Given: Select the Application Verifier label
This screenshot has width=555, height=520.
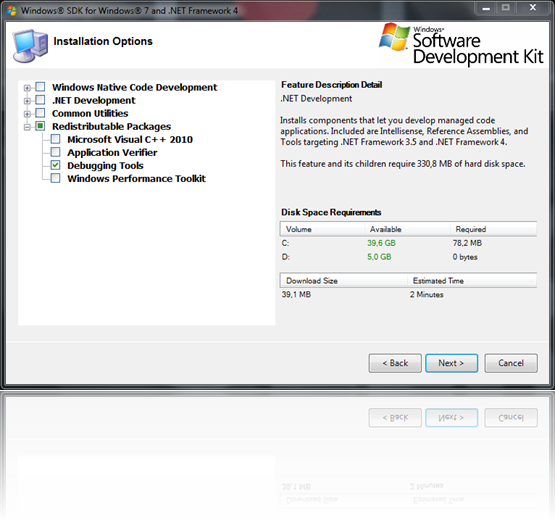Looking at the screenshot, I should click(112, 153).
